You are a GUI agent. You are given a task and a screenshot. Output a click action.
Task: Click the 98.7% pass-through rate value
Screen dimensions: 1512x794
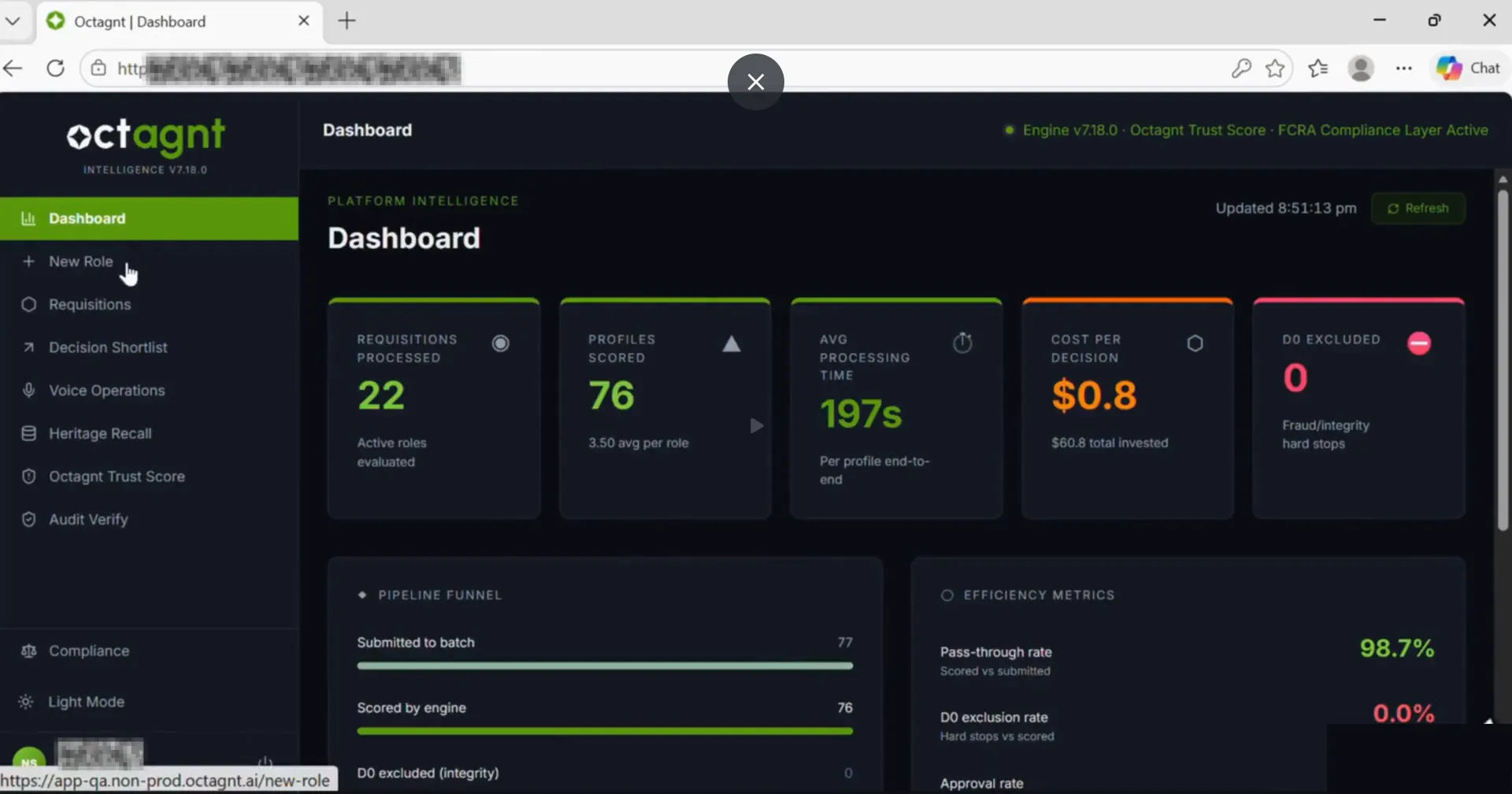pyautogui.click(x=1397, y=649)
